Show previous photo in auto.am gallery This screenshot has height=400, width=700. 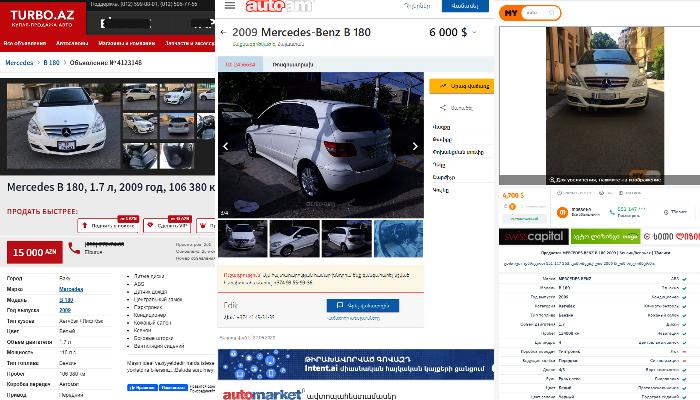(226, 146)
